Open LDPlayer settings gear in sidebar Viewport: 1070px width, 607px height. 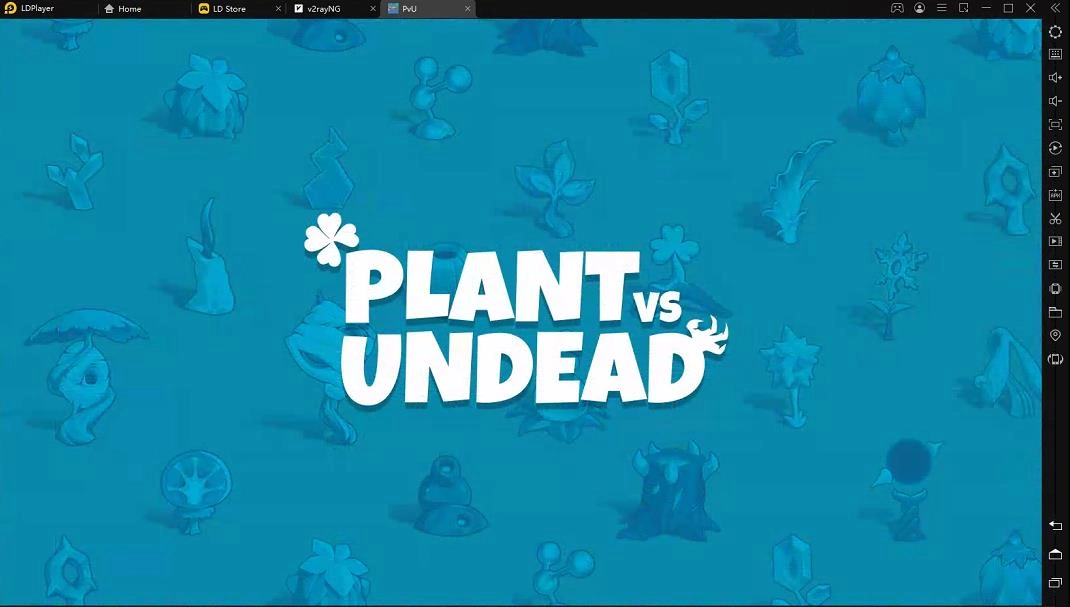[x=1055, y=31]
